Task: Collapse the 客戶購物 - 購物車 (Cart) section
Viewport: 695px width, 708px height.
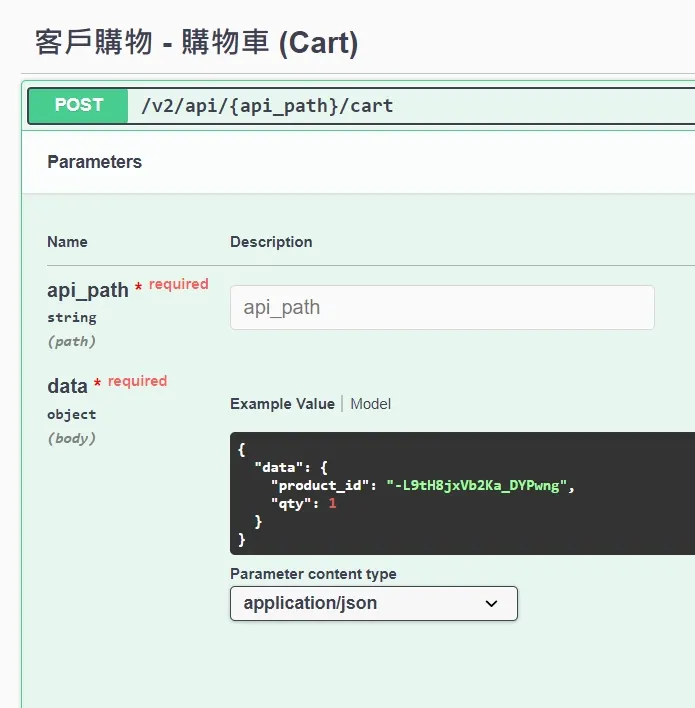Action: pyautogui.click(x=196, y=43)
